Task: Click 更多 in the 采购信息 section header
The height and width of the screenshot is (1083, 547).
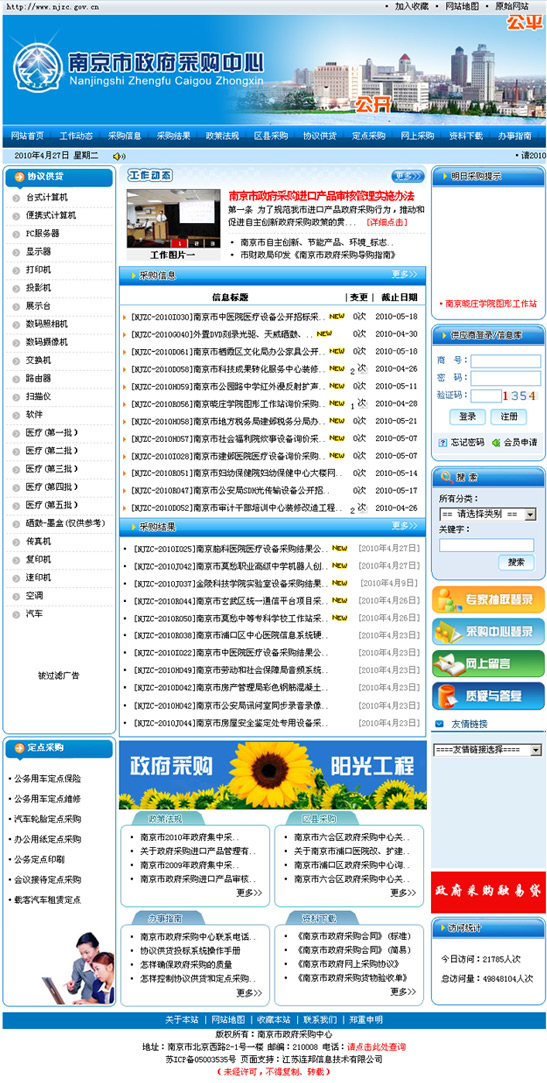Action: (x=405, y=274)
